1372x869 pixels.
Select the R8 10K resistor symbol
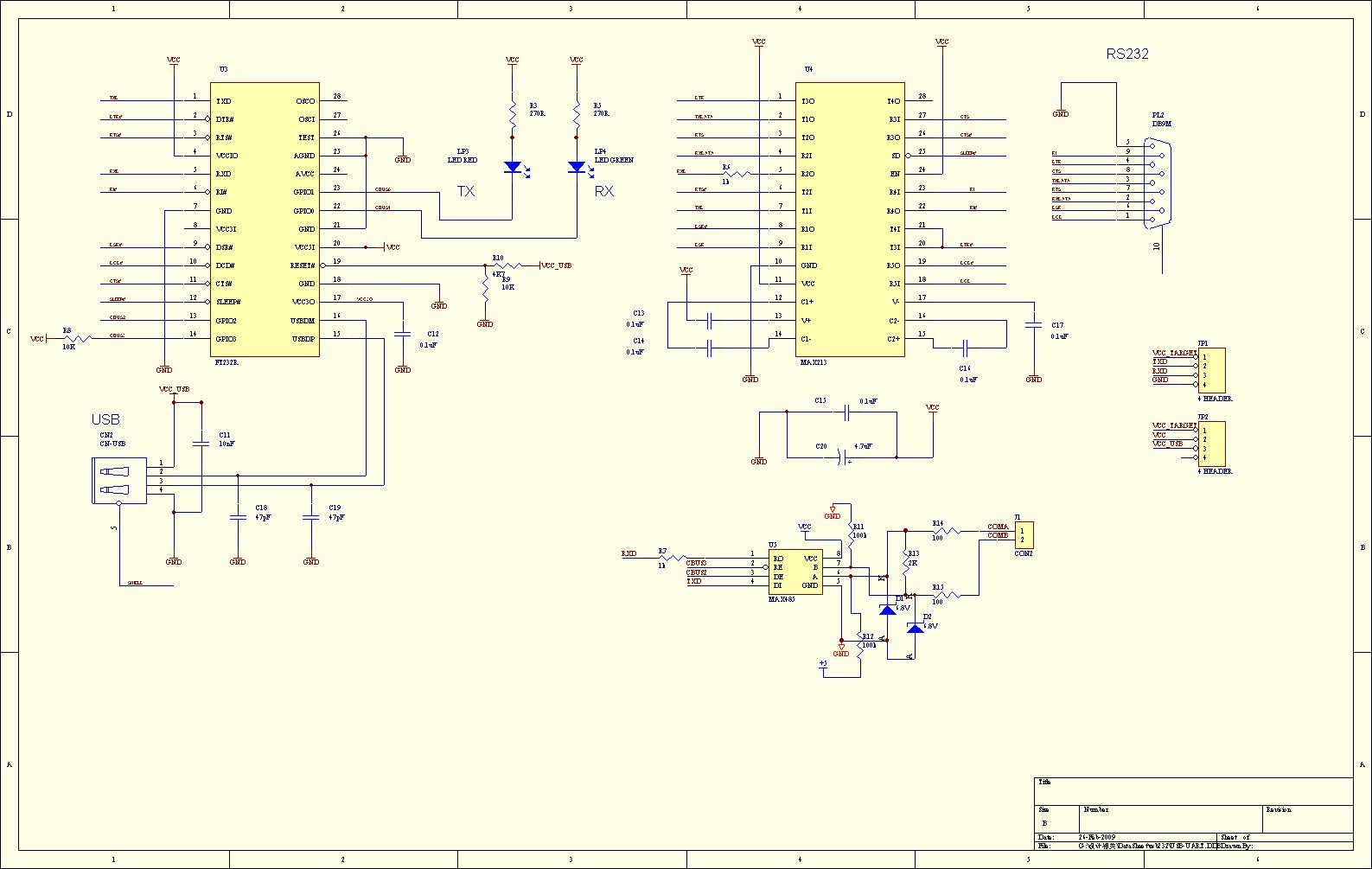click(x=76, y=339)
